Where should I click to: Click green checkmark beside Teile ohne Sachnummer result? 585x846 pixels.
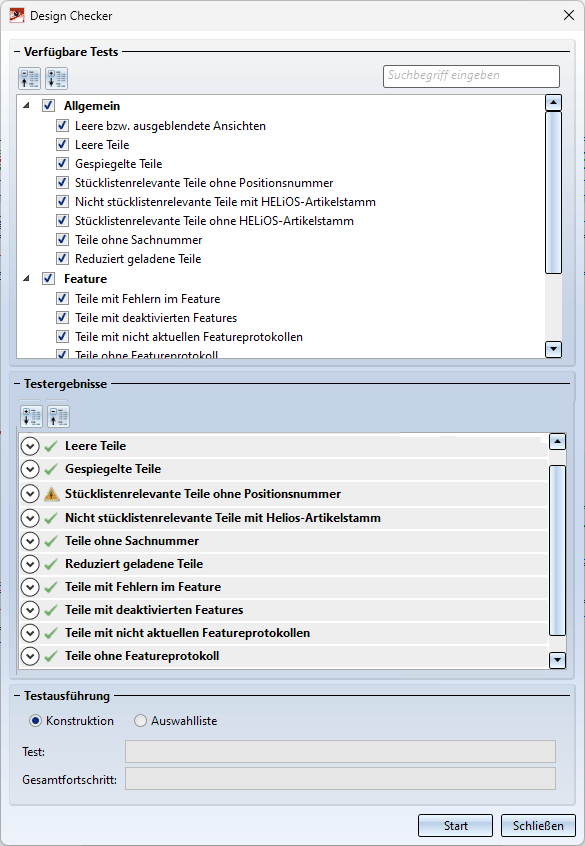click(x=51, y=541)
